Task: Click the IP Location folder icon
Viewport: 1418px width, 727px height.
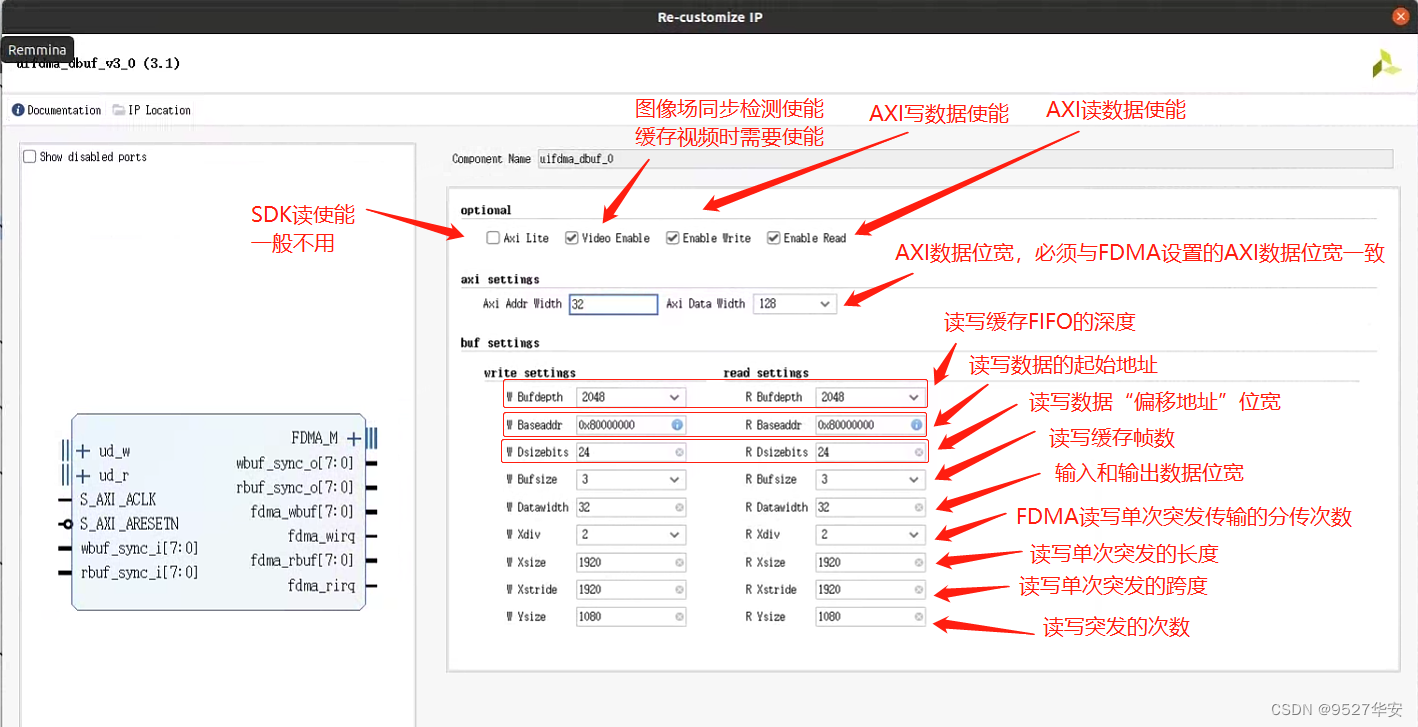Action: 119,110
